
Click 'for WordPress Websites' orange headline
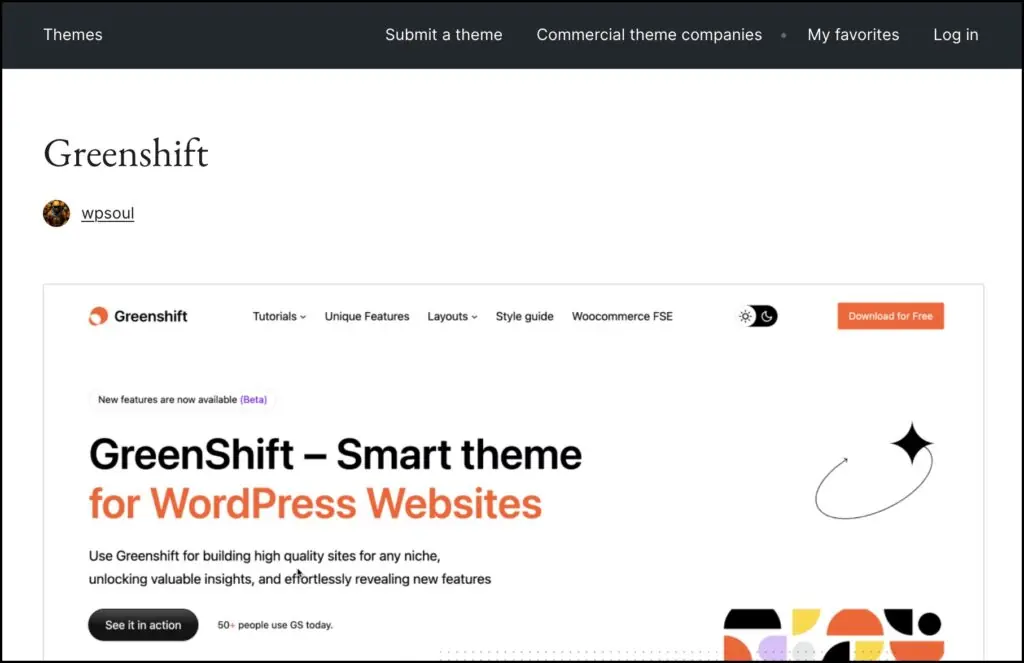pyautogui.click(x=315, y=504)
